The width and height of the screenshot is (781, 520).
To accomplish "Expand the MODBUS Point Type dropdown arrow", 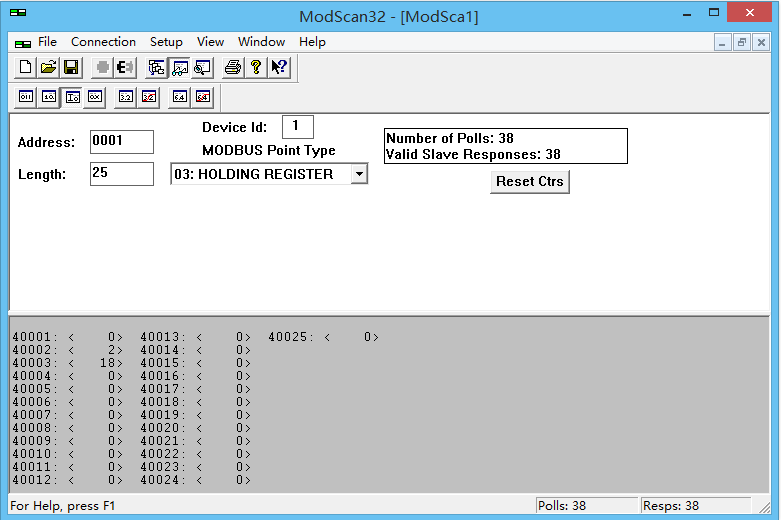I will (359, 174).
